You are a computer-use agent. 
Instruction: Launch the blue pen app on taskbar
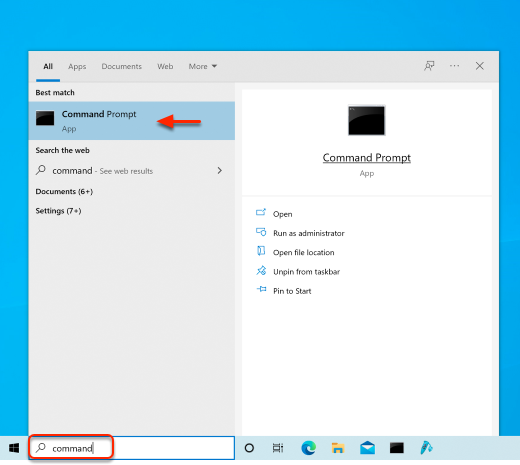[426, 448]
